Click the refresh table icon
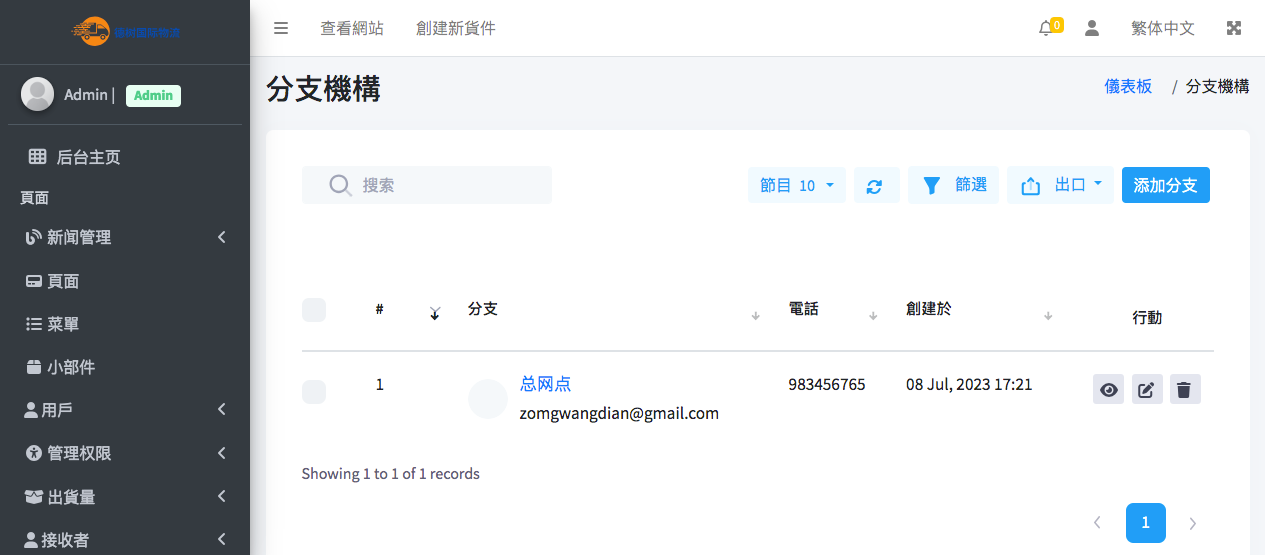The image size is (1265, 555). (x=874, y=186)
